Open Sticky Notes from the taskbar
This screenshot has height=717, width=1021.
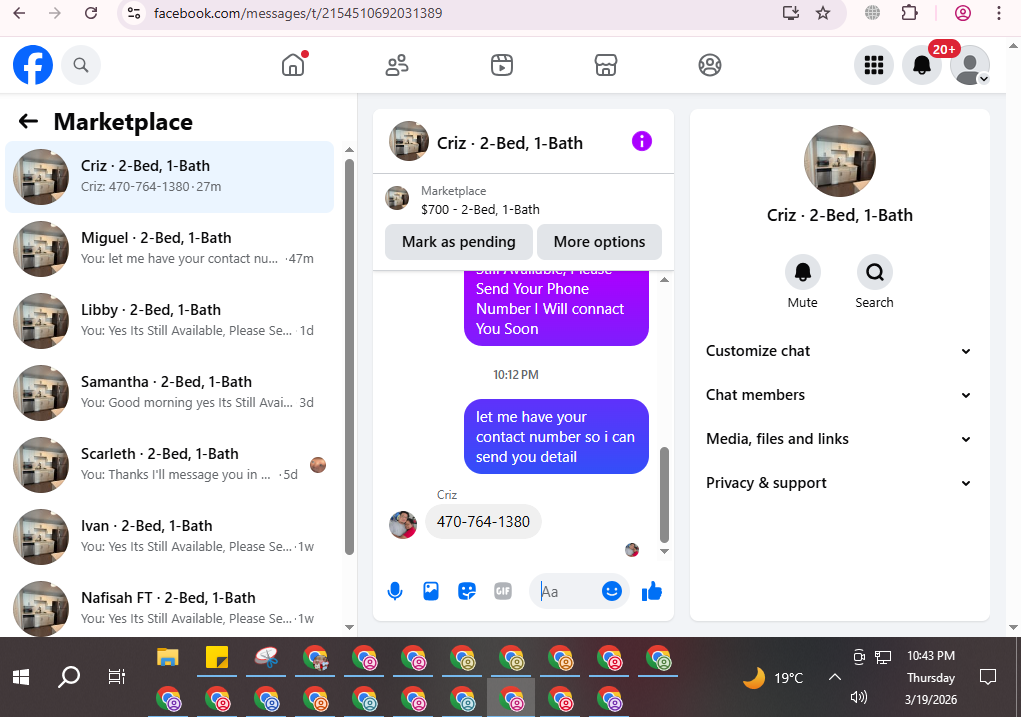[217, 658]
